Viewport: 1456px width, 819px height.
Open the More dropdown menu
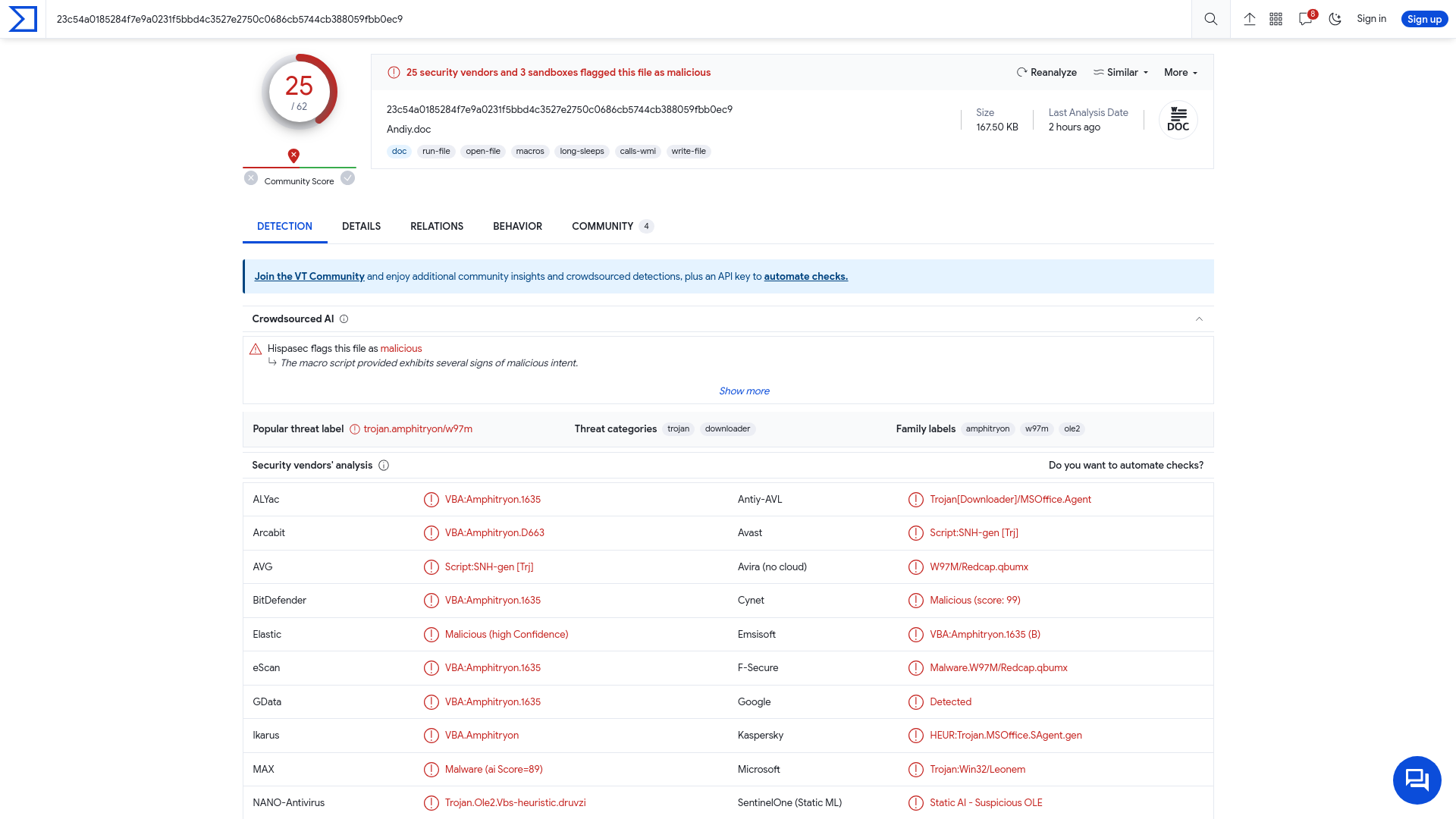pyautogui.click(x=1181, y=73)
